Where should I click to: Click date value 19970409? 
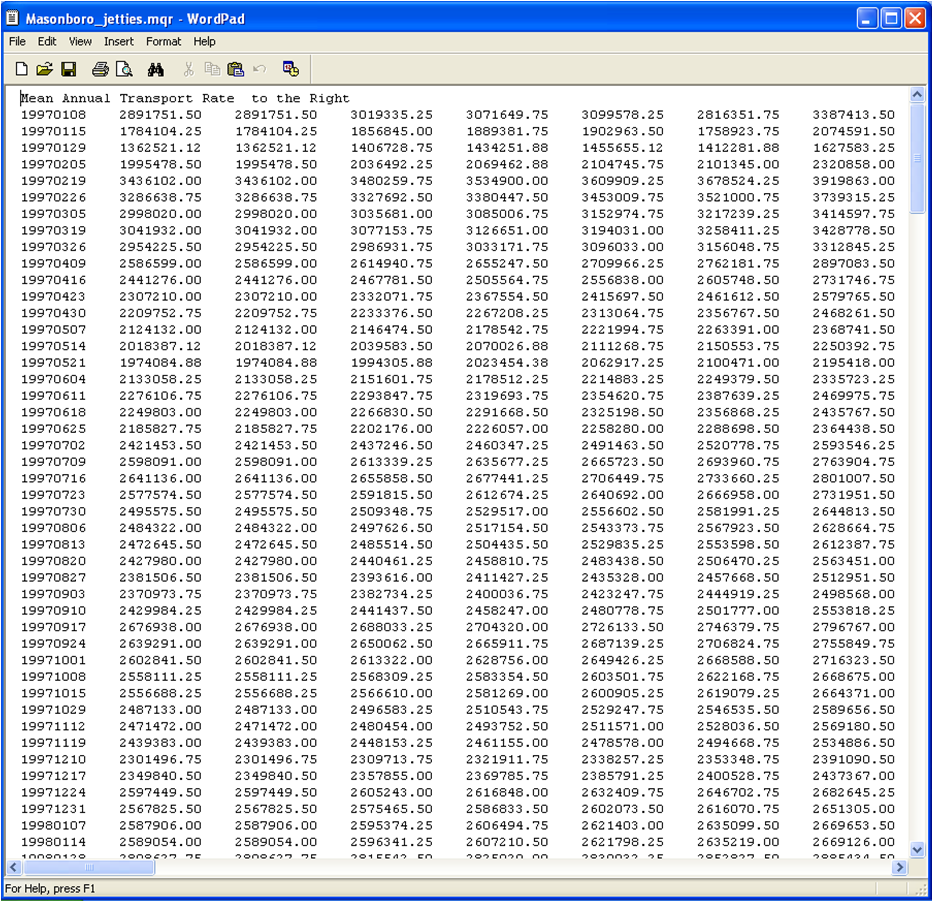click(x=54, y=264)
